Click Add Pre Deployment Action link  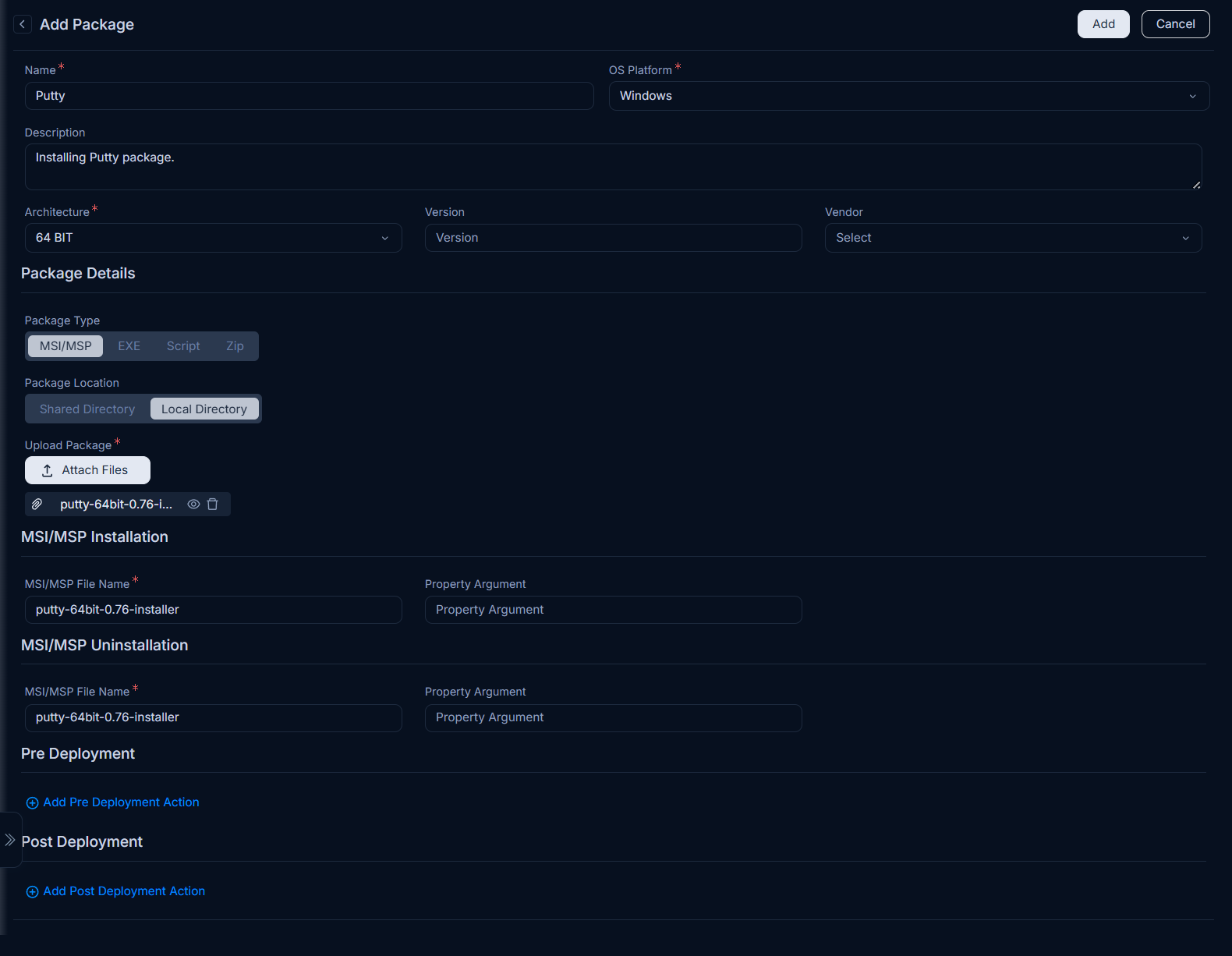tap(113, 802)
